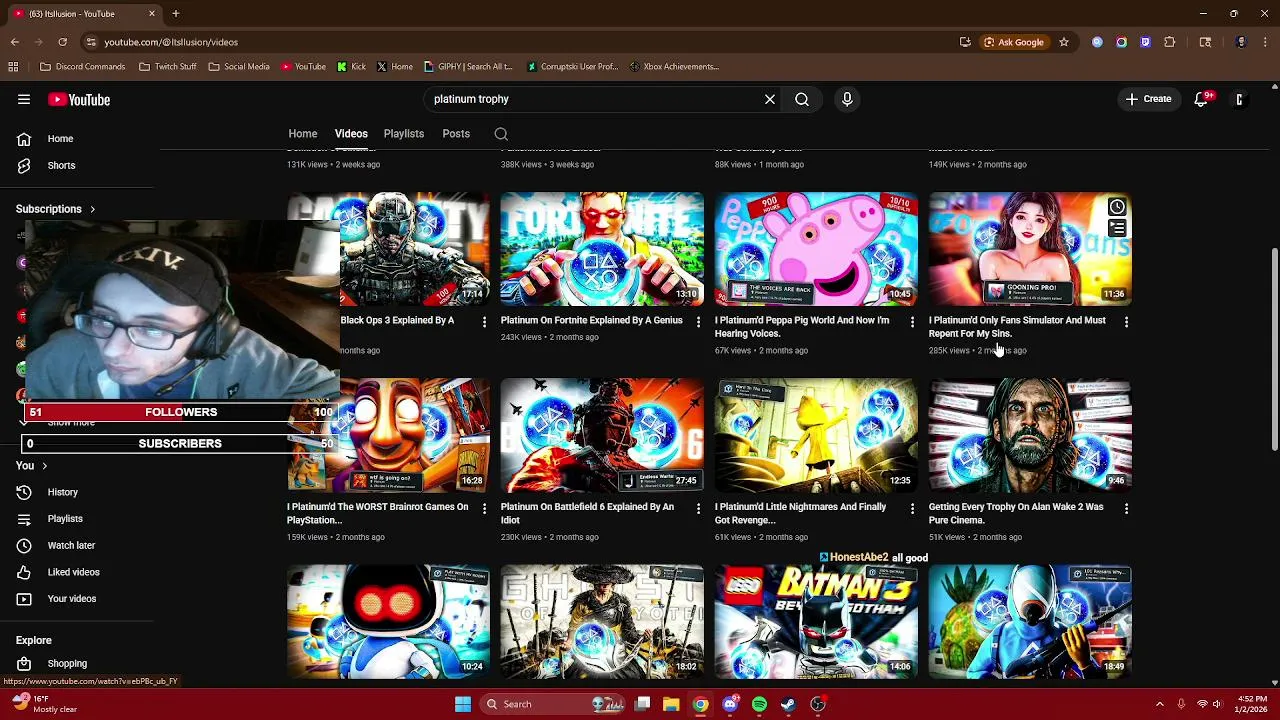Open Discord Commands bookmark folder
Viewport: 1280px width, 720px height.
pyautogui.click(x=82, y=67)
